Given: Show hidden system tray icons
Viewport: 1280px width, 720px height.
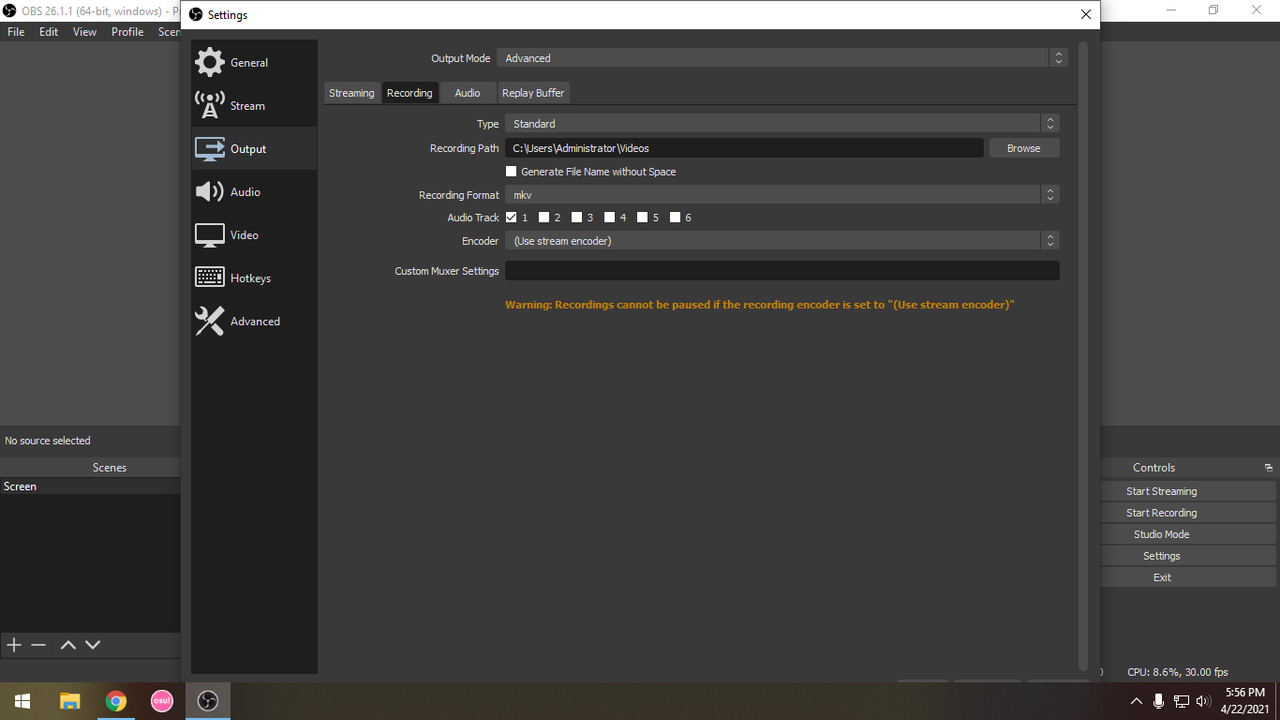Looking at the screenshot, I should coord(1136,701).
